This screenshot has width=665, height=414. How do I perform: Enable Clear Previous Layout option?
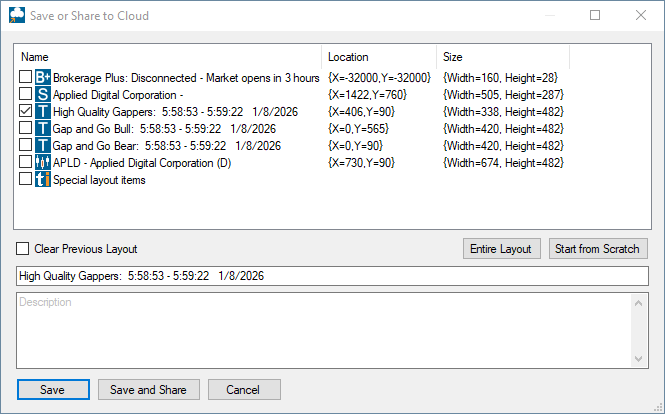coord(22,249)
